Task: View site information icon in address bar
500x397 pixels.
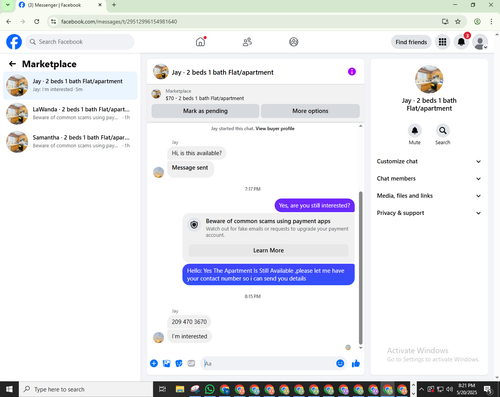Action: pyautogui.click(x=53, y=22)
